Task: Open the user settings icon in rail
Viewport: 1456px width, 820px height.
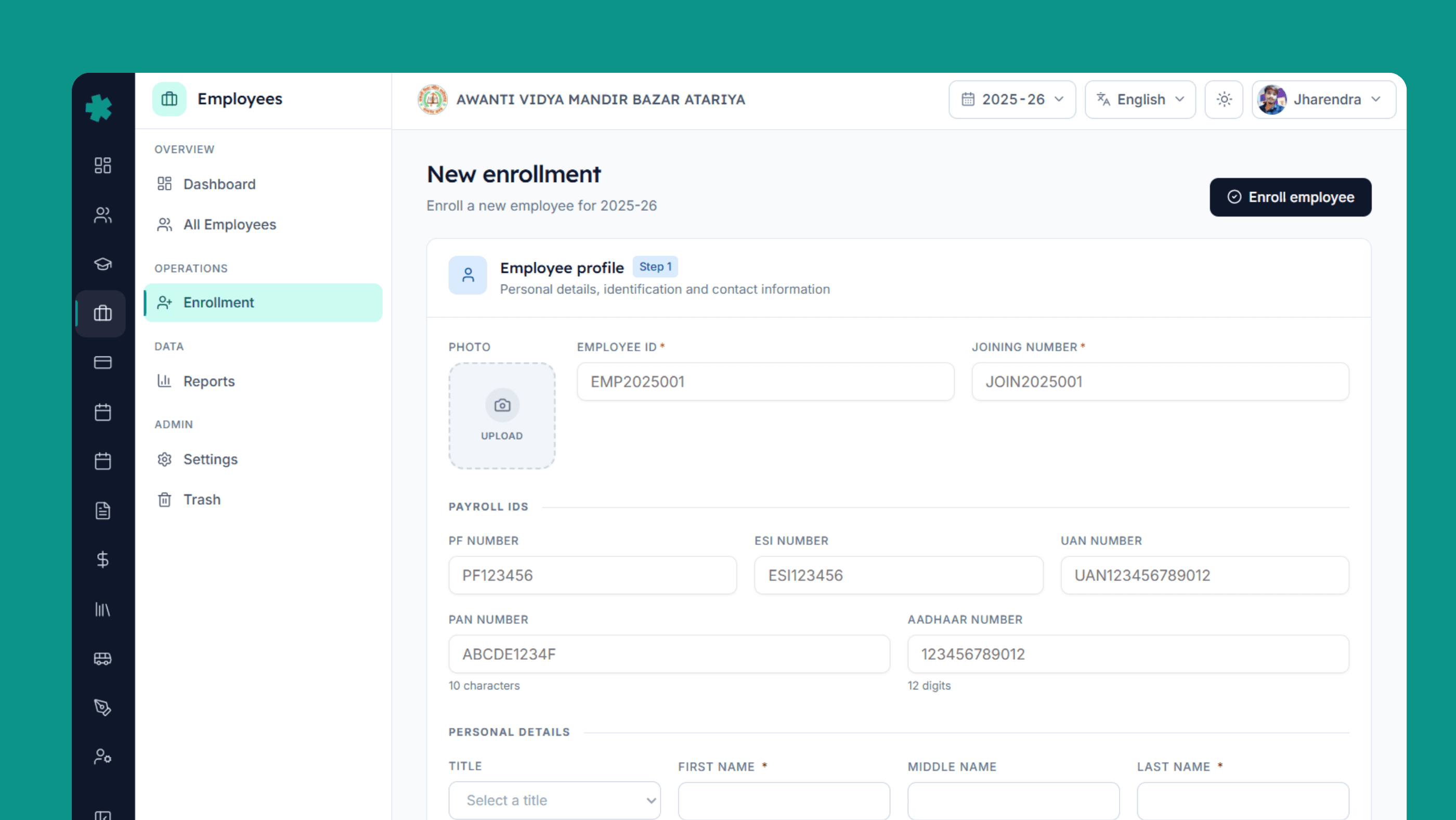Action: click(103, 757)
